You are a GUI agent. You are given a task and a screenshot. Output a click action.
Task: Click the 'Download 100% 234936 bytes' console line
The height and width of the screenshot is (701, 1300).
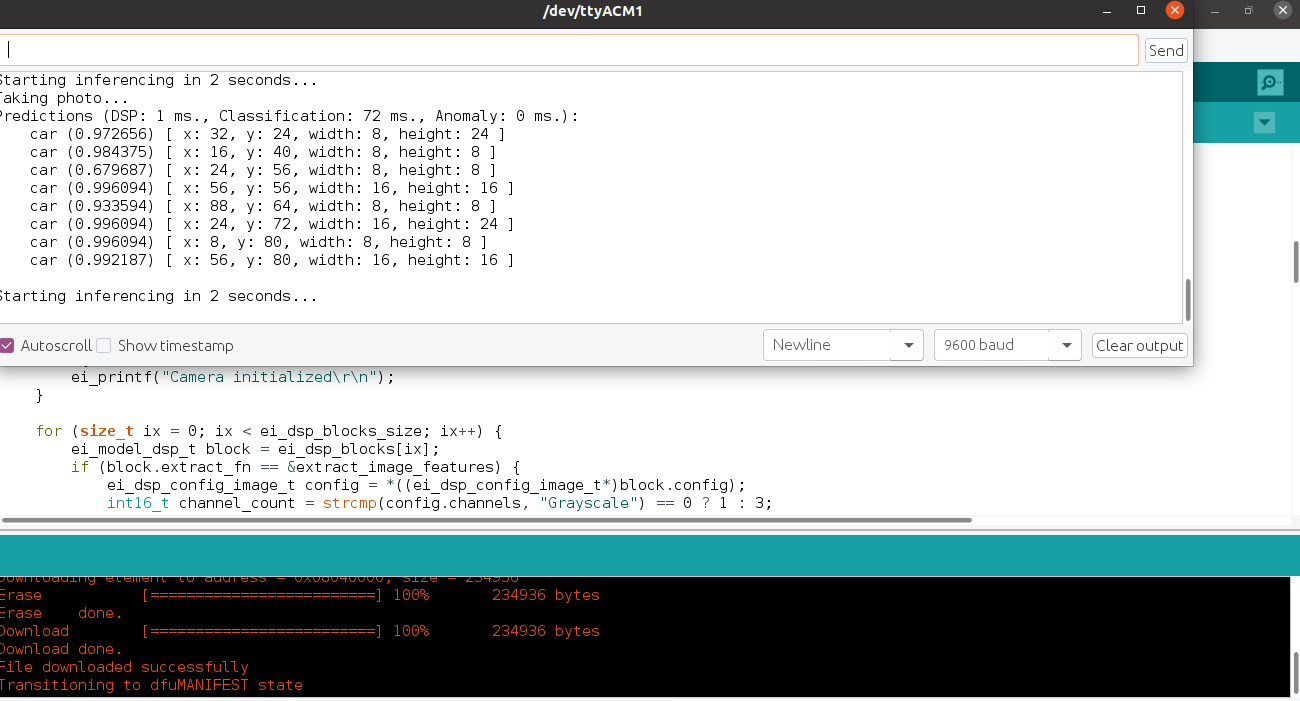tap(299, 631)
